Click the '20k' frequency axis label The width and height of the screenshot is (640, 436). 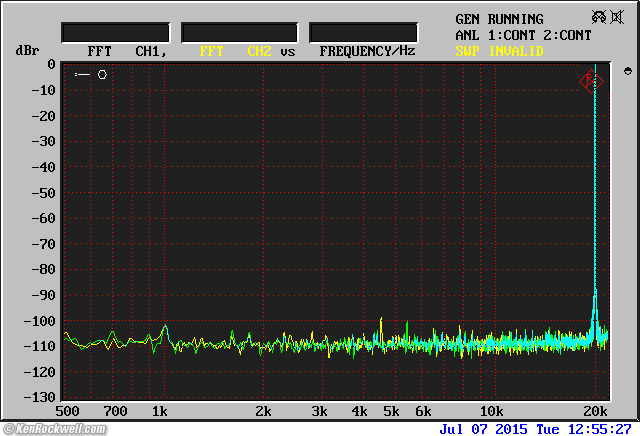tap(595, 411)
